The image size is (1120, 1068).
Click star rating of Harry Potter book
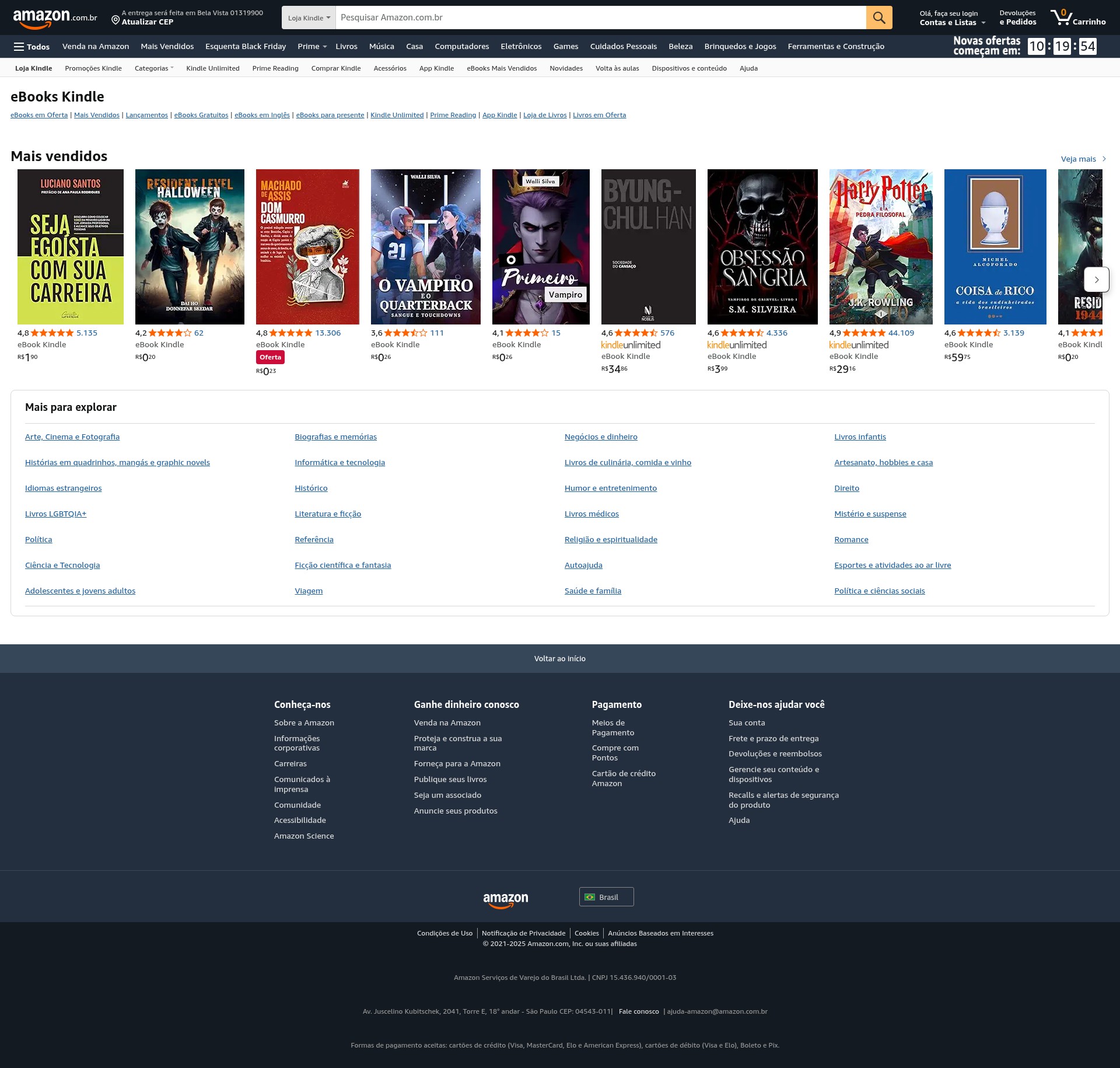[864, 333]
